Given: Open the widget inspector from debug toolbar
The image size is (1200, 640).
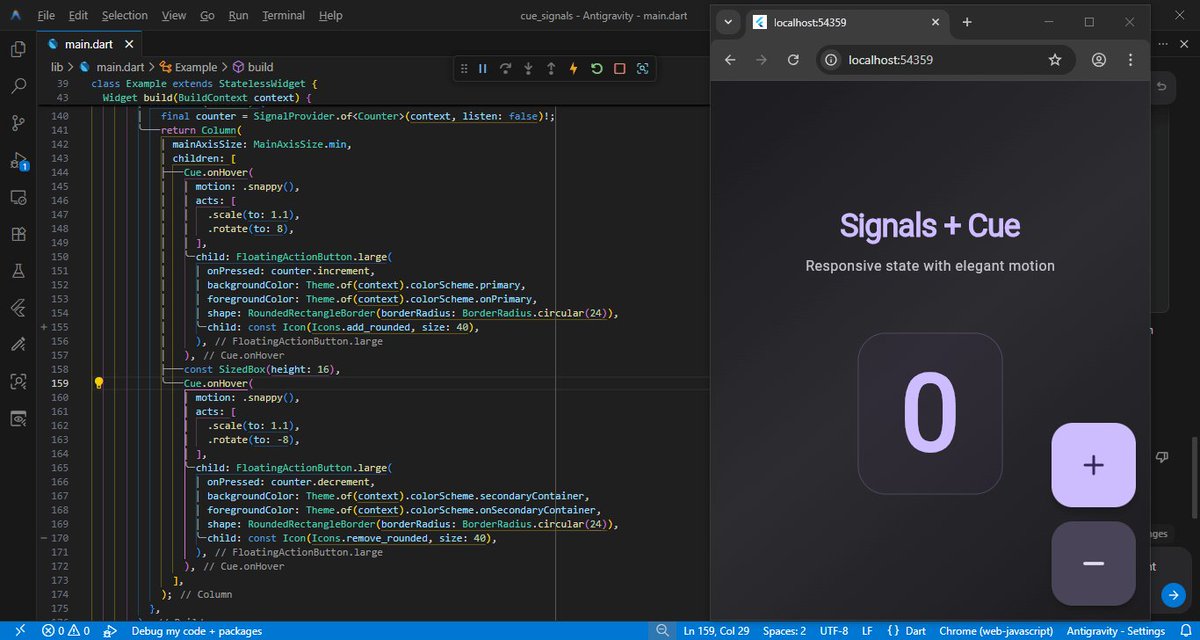Looking at the screenshot, I should 642,69.
